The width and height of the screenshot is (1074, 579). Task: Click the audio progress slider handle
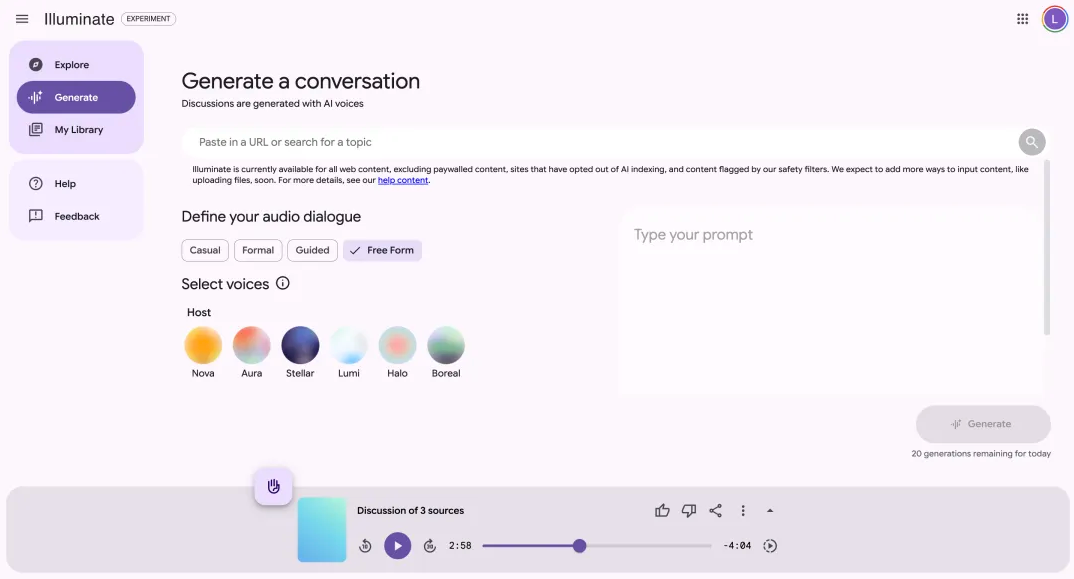click(x=579, y=546)
